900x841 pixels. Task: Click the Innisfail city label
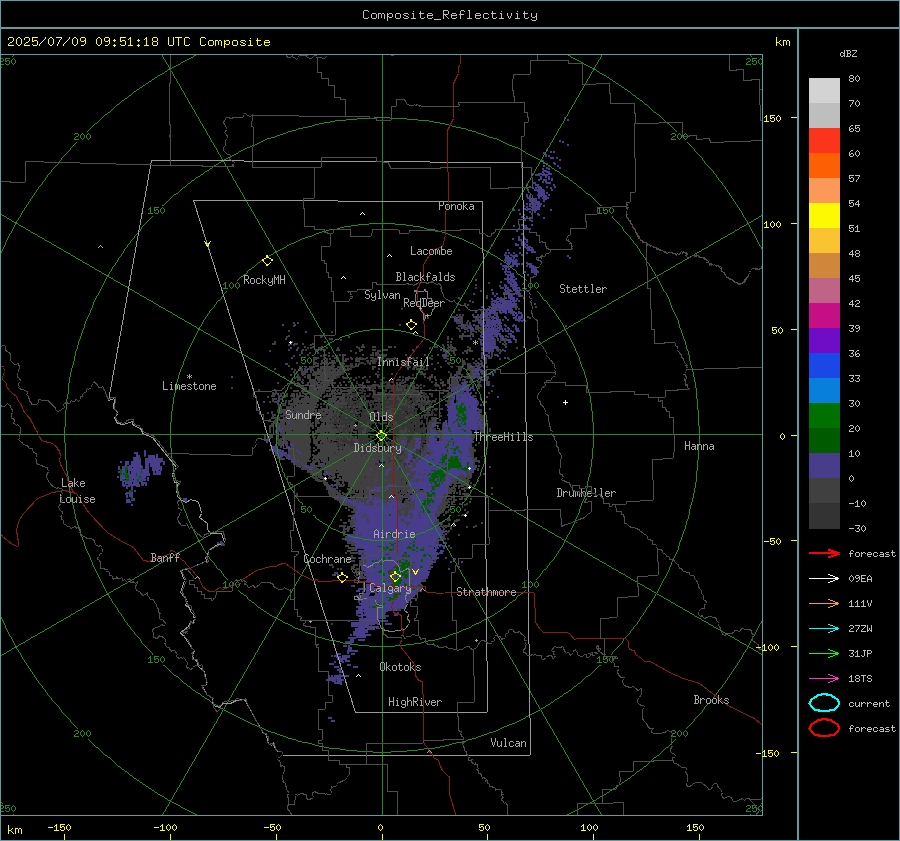pyautogui.click(x=404, y=362)
